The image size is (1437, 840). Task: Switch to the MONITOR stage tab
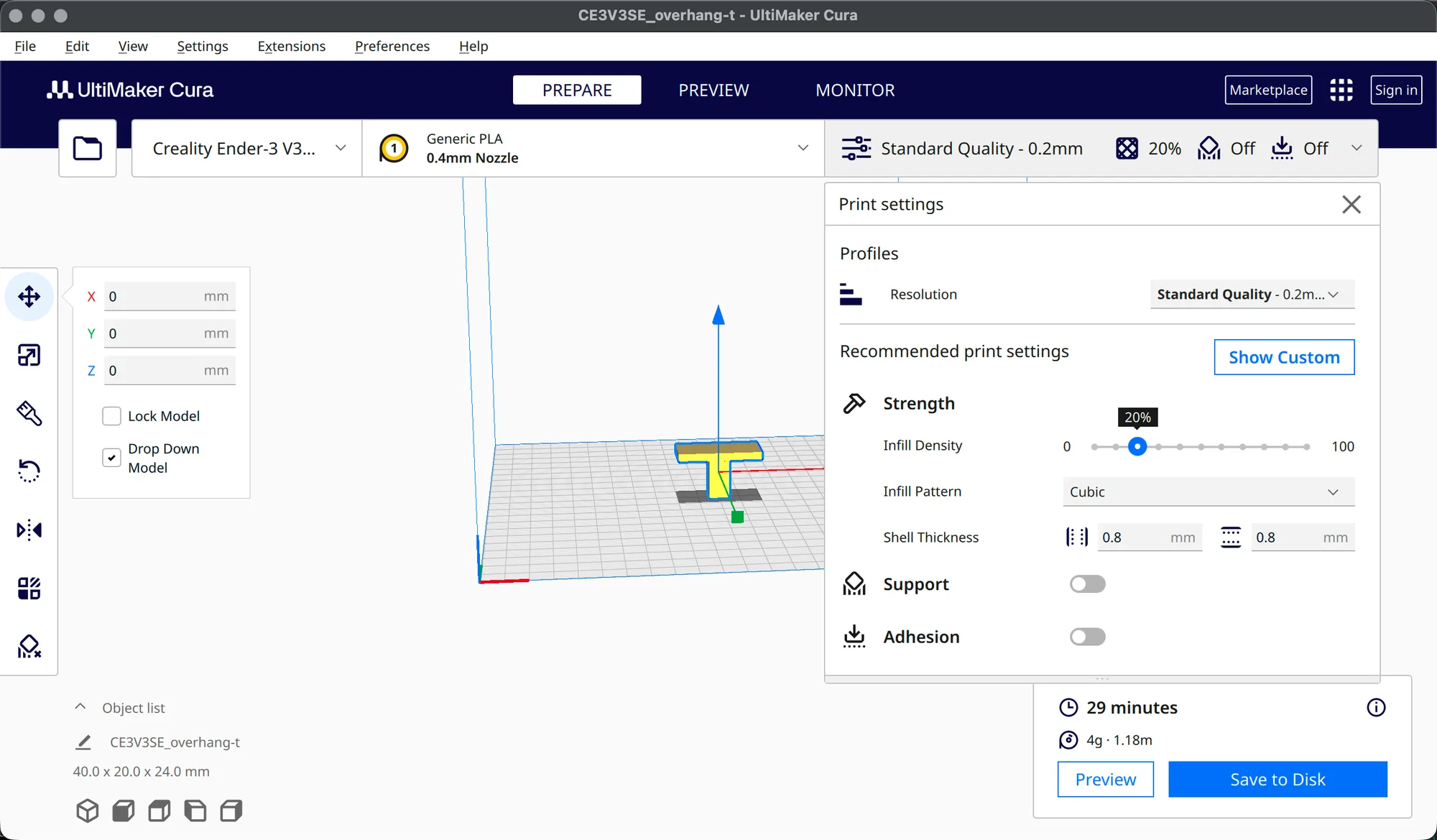tap(855, 90)
